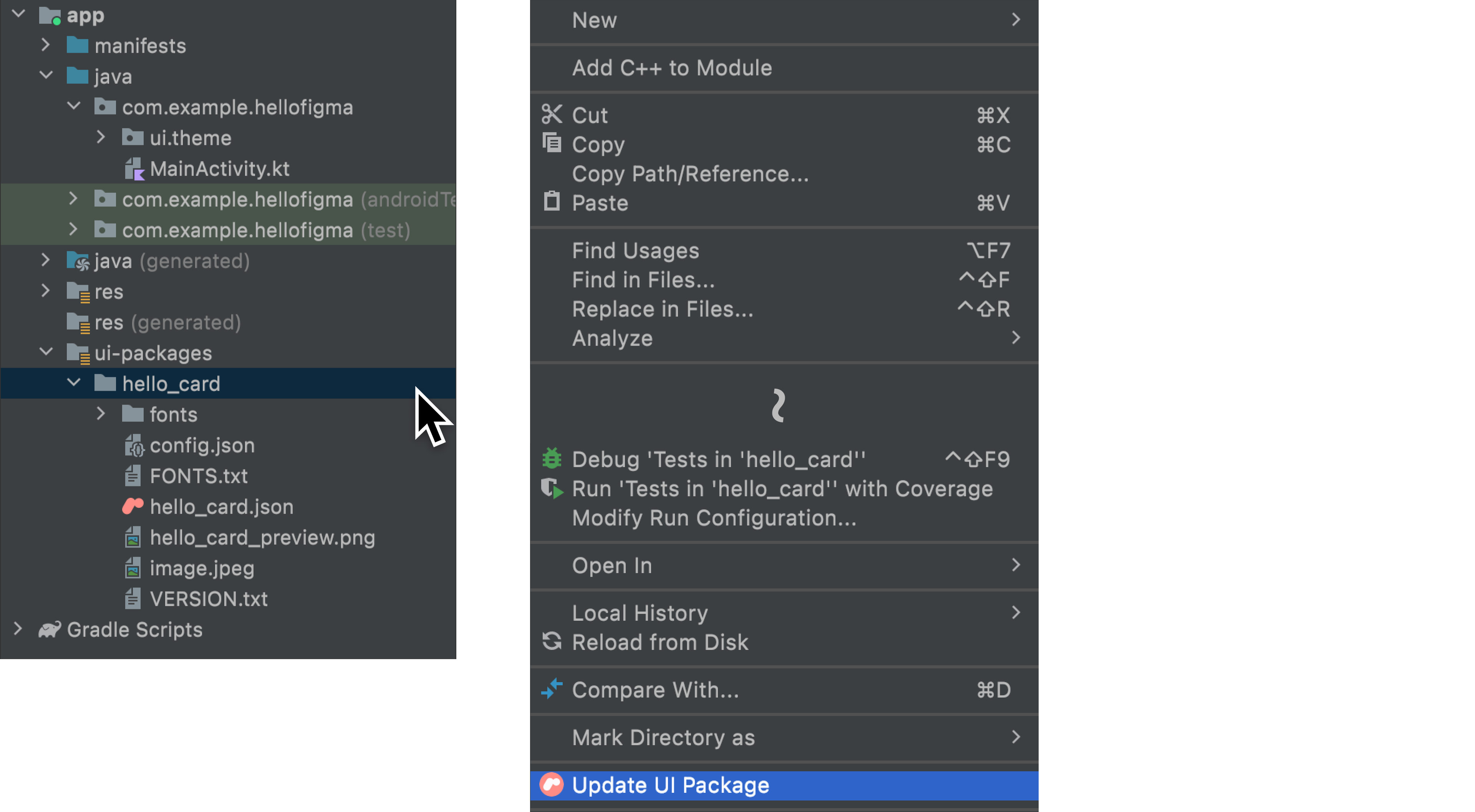Expand the fonts folder in hello_card
Image resolution: width=1475 pixels, height=812 pixels.
(x=101, y=414)
